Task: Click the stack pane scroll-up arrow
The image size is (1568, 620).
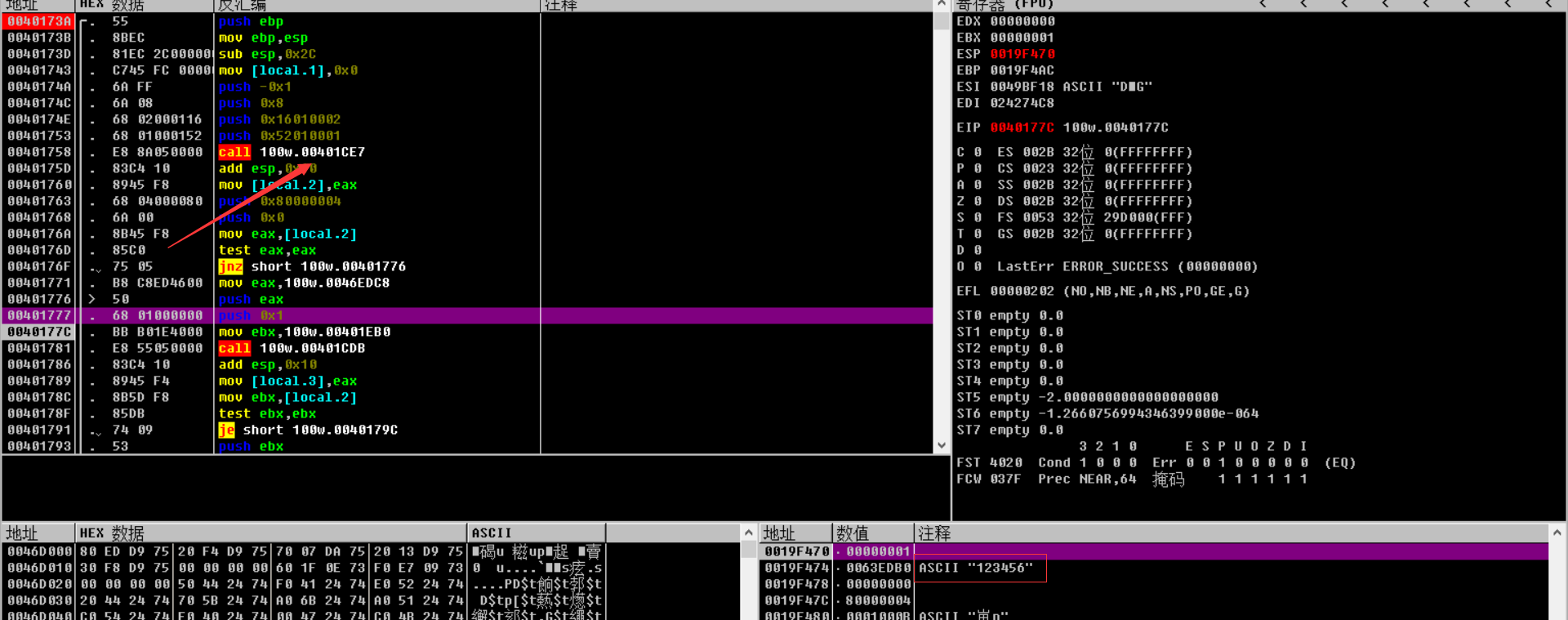Action: [x=1557, y=533]
